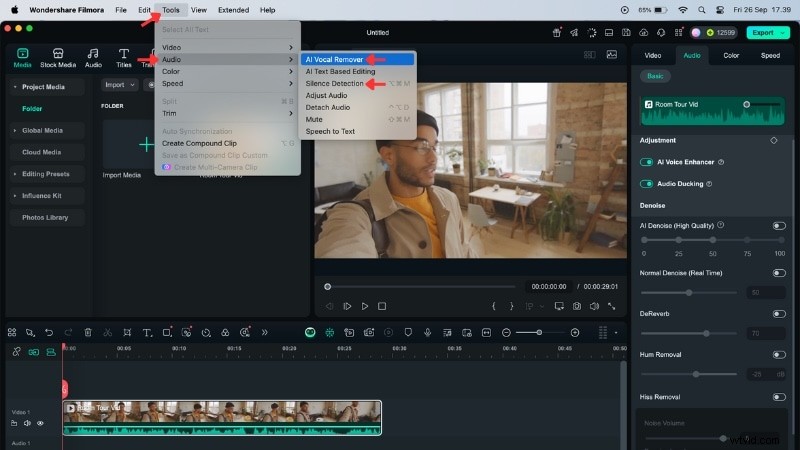Toggle Video 1 track visibility eye

40,423
